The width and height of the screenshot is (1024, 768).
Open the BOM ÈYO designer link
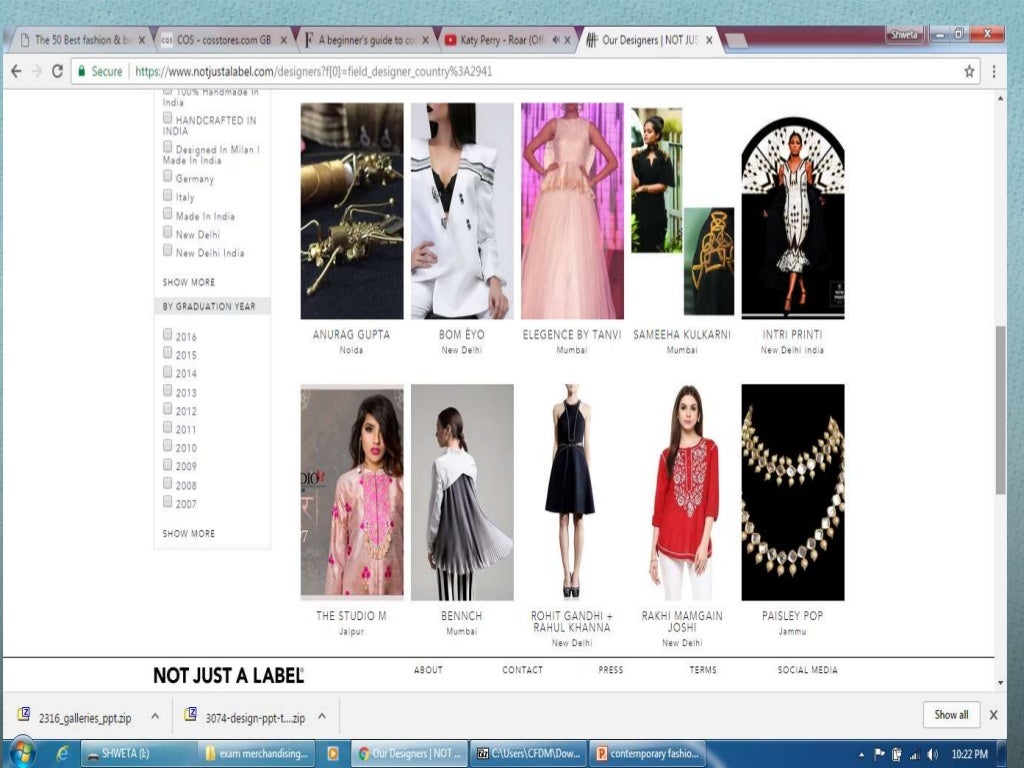(462, 334)
